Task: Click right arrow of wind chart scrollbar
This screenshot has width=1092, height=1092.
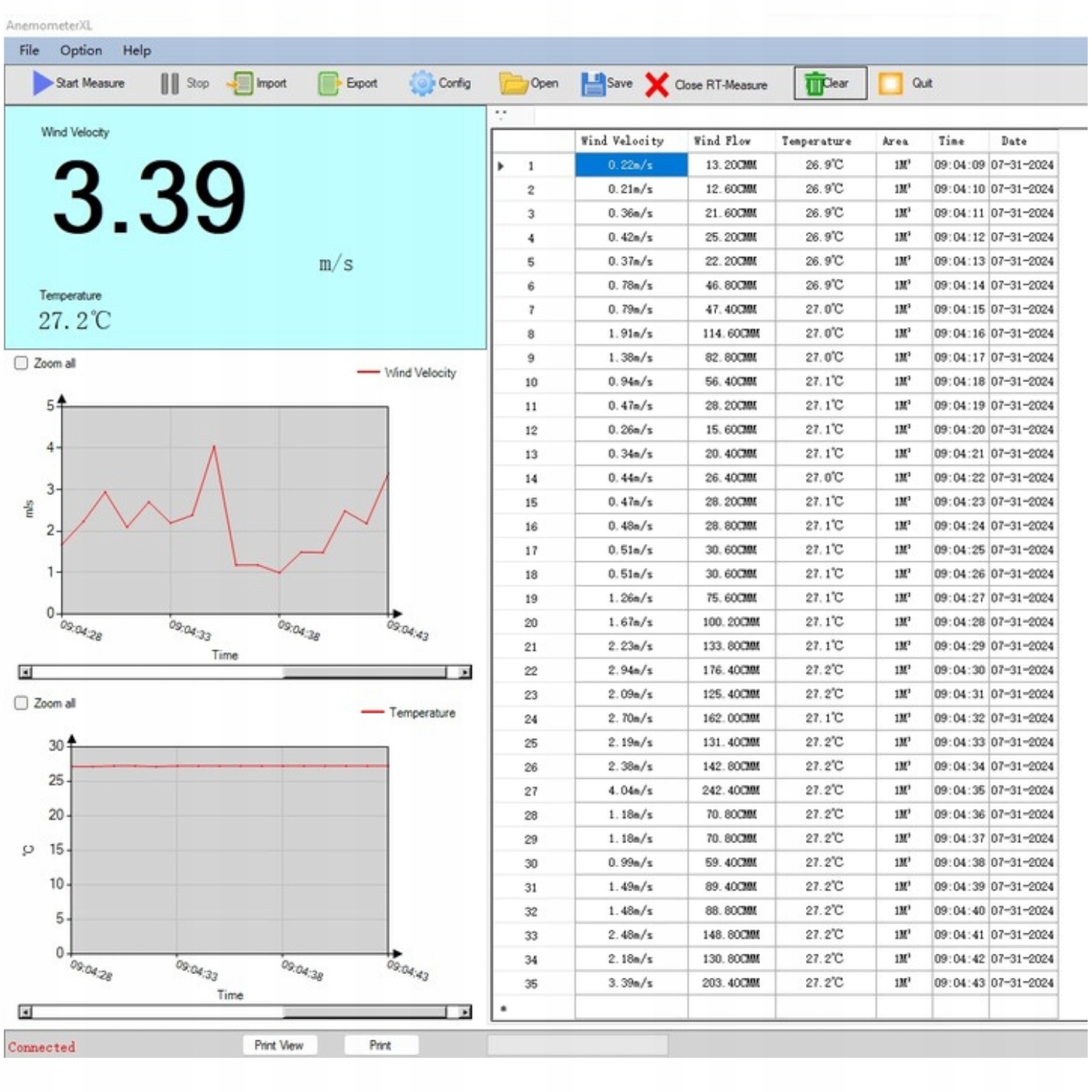Action: coord(464,672)
